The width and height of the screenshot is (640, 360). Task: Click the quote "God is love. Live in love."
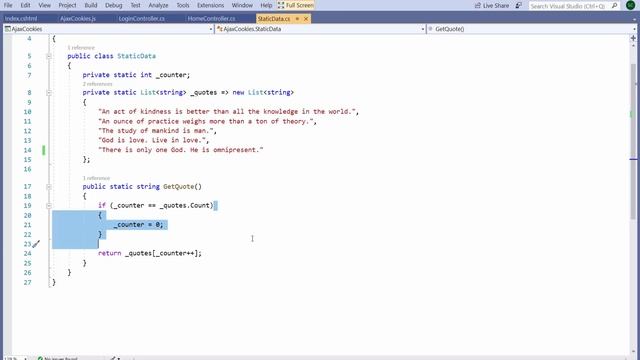tap(151, 140)
